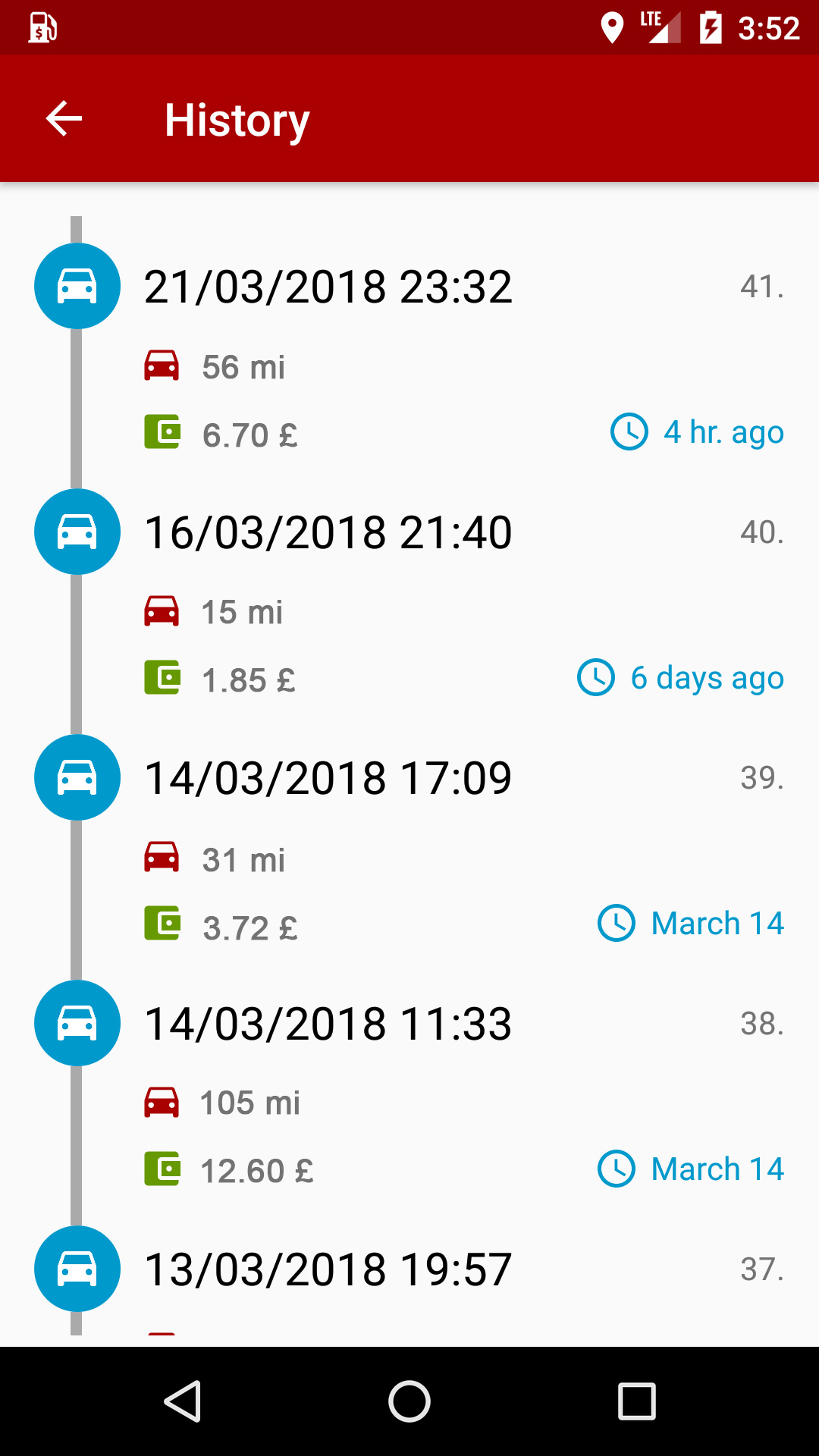Tap the clock icon next to 6 days ago
This screenshot has width=819, height=1456.
[x=596, y=677]
